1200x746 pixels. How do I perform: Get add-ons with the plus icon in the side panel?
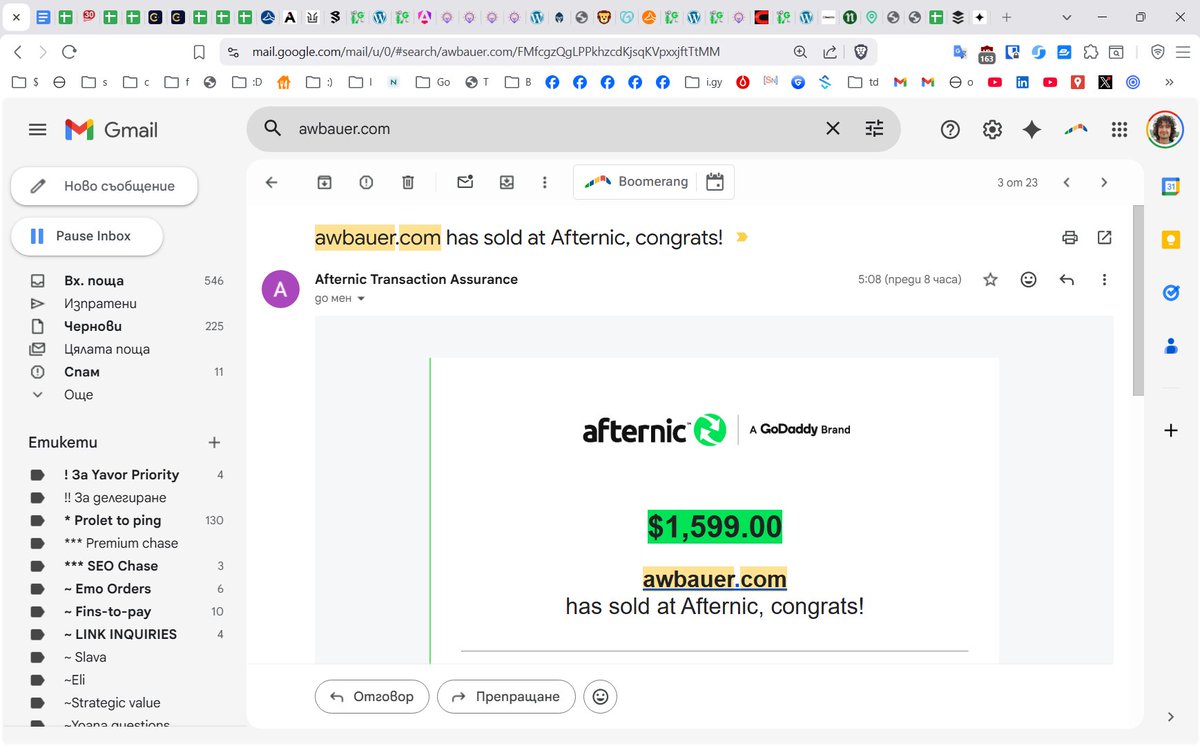click(1171, 430)
